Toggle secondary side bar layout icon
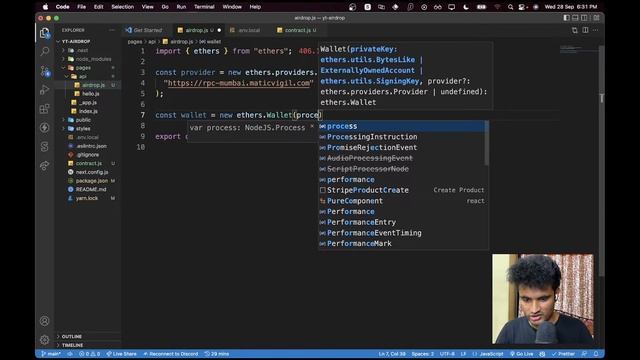The width and height of the screenshot is (640, 360). (584, 18)
